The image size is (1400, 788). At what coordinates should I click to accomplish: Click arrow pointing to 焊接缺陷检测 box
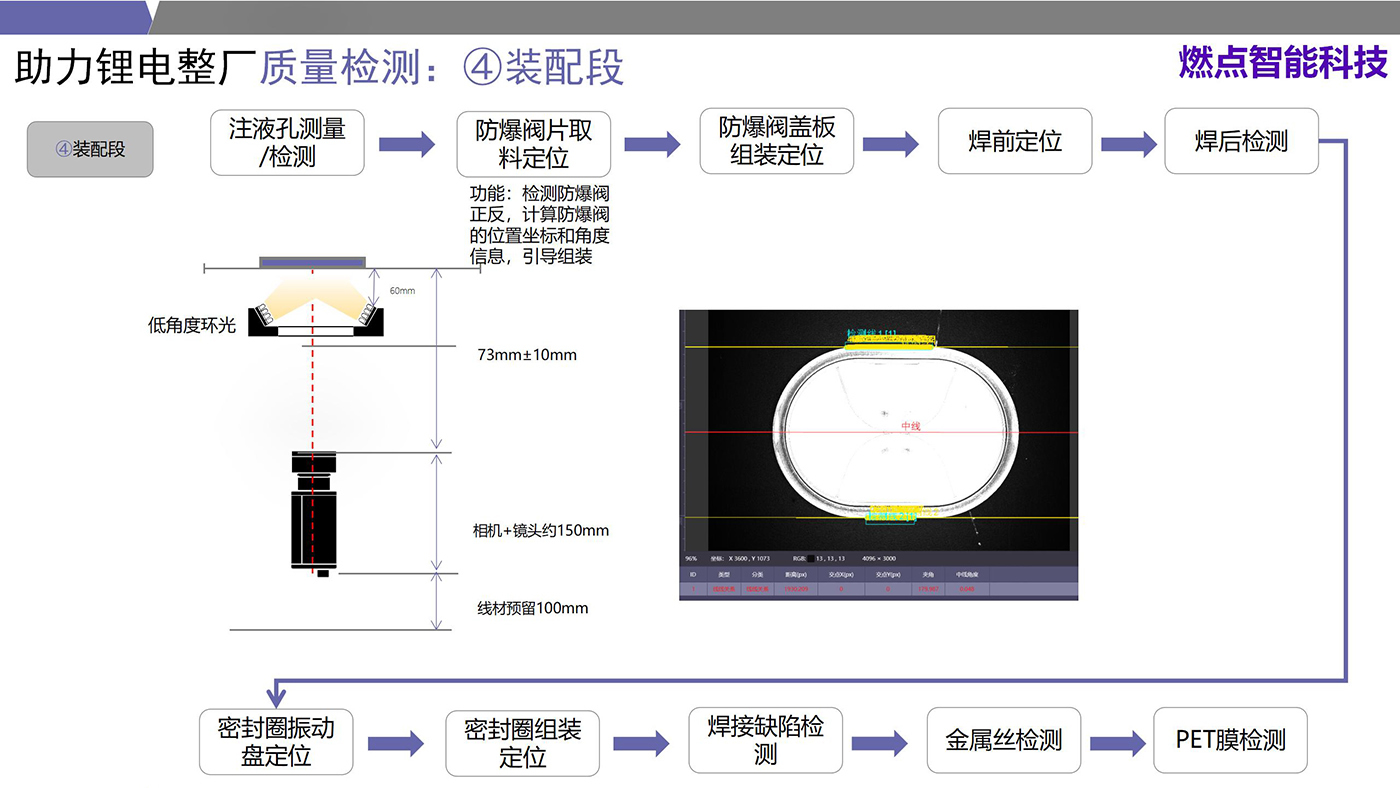point(641,743)
